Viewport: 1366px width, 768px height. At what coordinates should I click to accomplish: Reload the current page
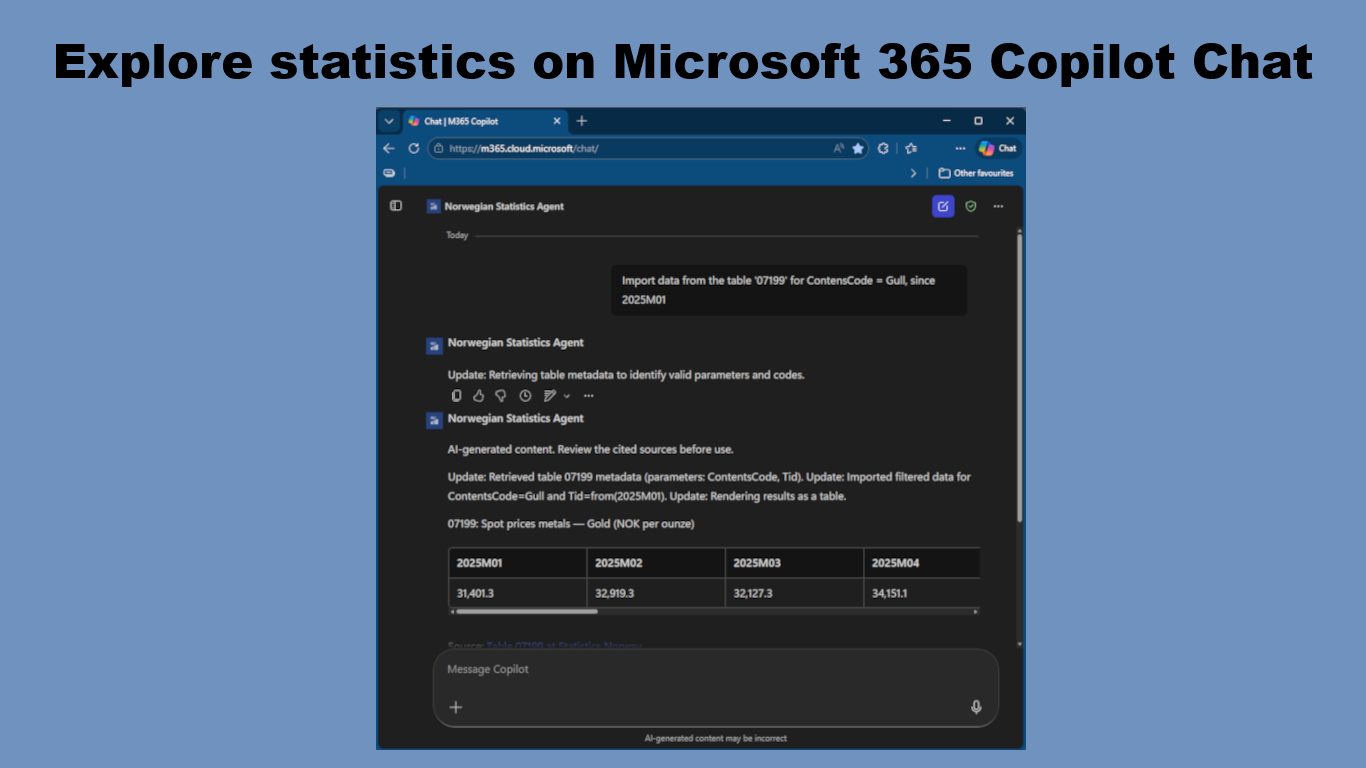click(x=414, y=148)
